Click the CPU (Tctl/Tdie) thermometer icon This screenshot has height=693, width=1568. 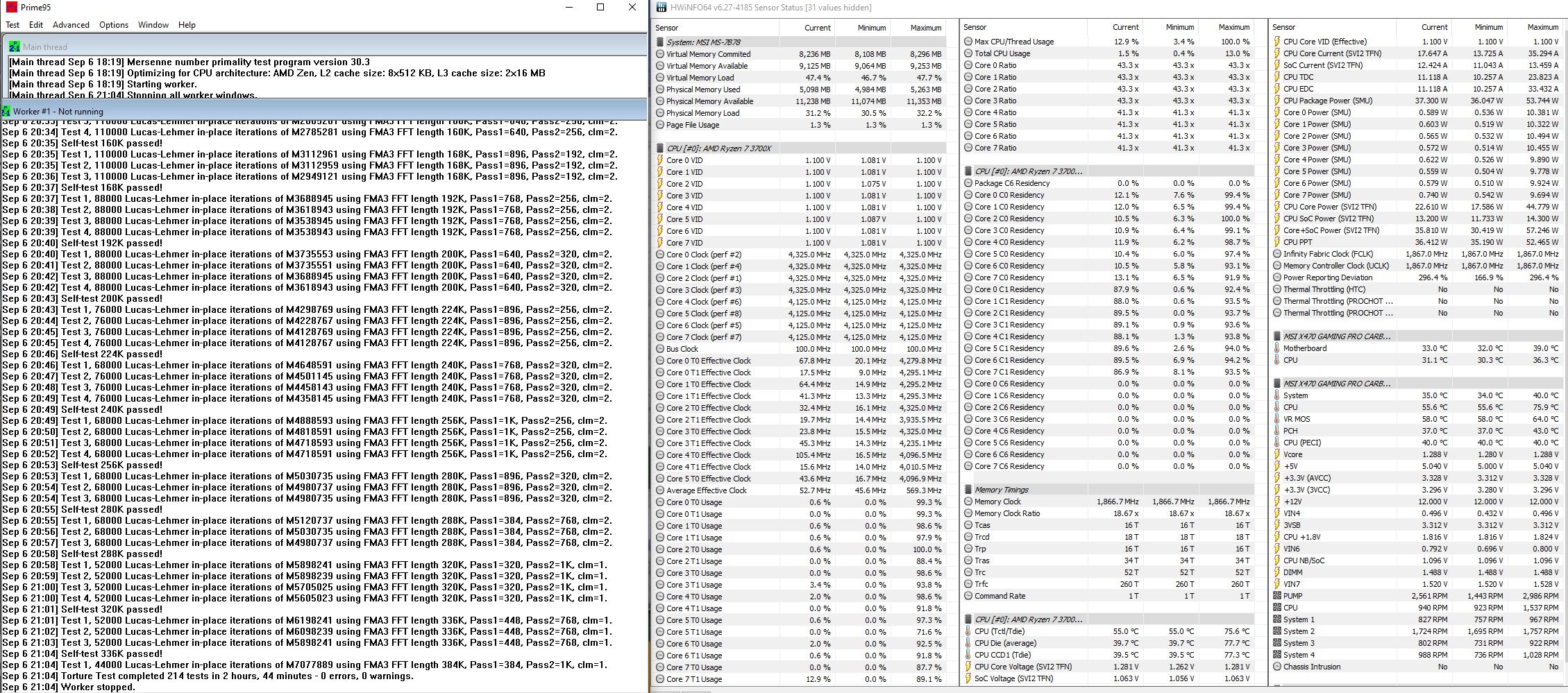[968, 631]
